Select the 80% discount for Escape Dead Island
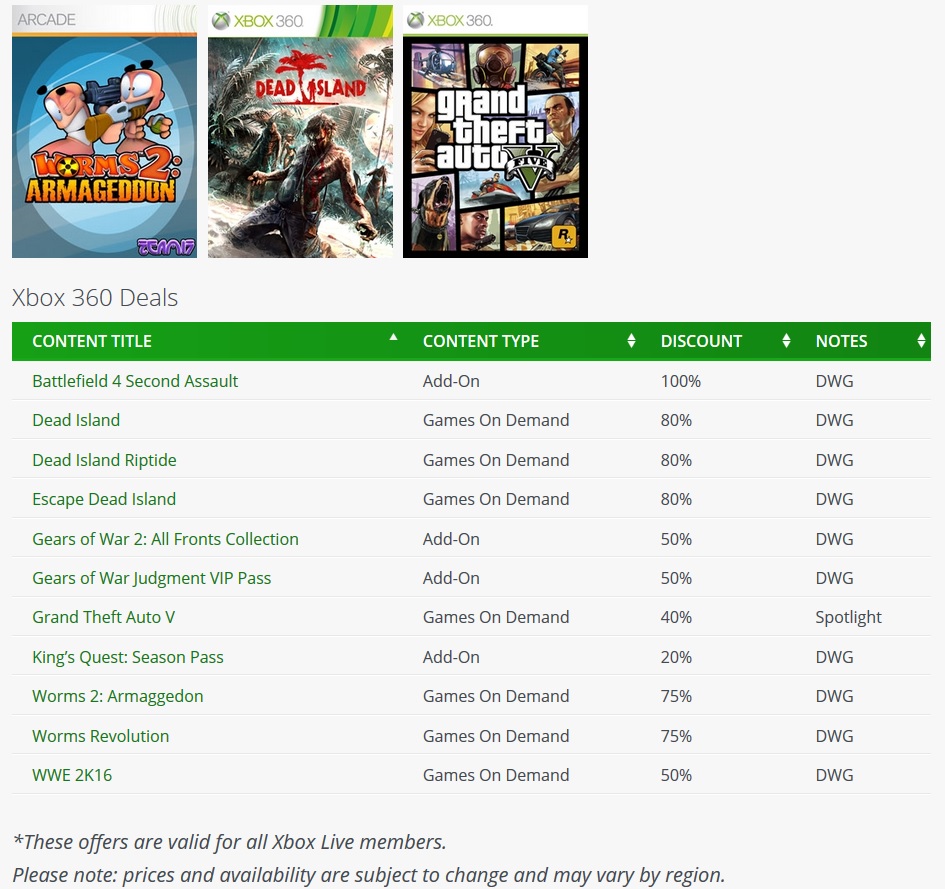The image size is (945, 889). click(x=676, y=499)
